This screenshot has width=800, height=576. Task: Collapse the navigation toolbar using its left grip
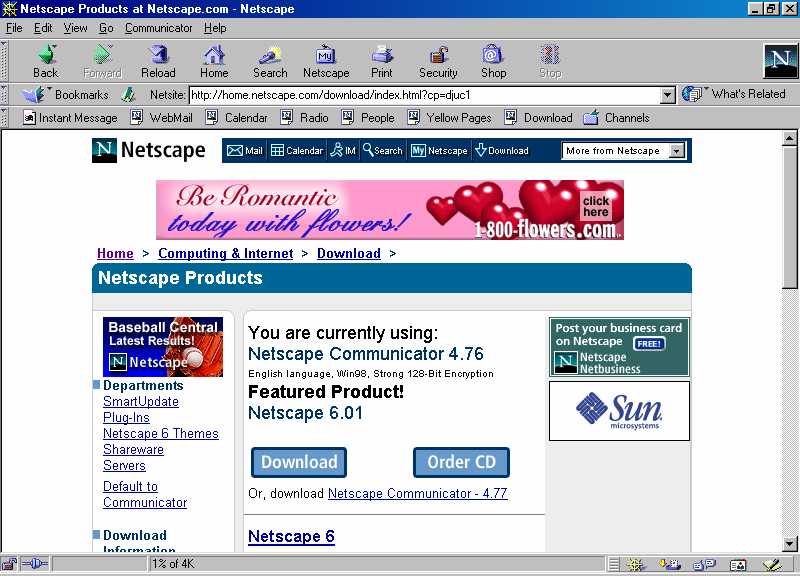pyautogui.click(x=4, y=61)
